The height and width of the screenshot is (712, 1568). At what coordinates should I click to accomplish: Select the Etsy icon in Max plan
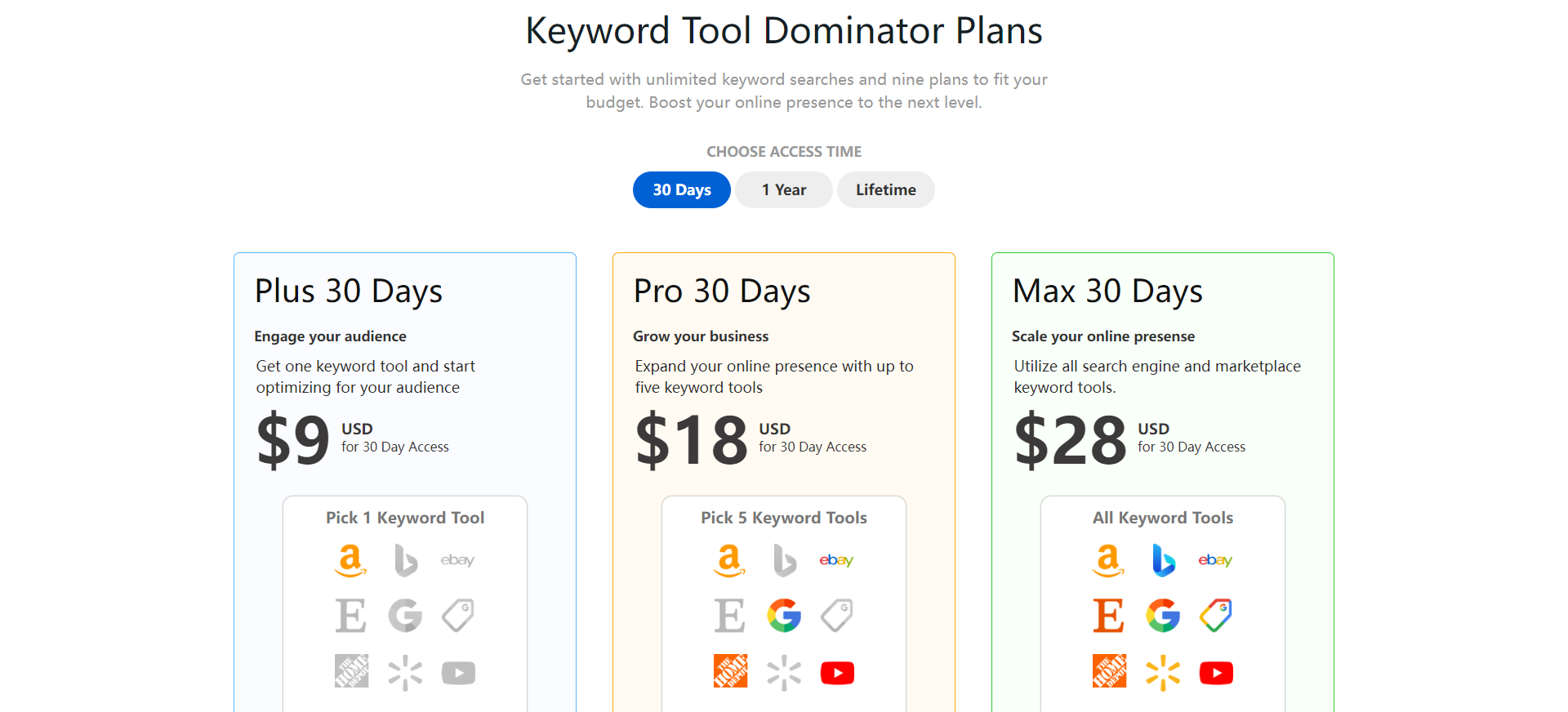pos(1108,616)
